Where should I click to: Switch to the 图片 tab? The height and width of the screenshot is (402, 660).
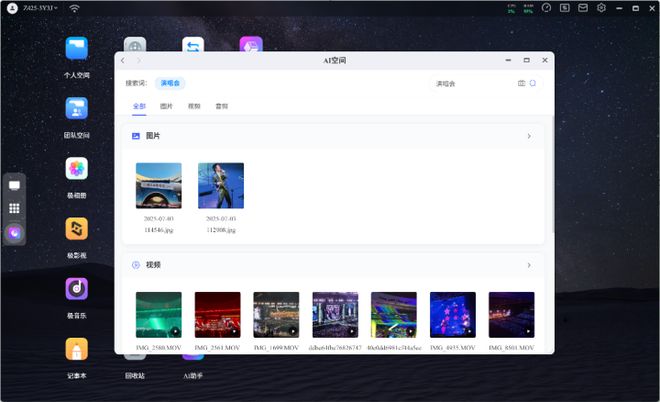click(x=166, y=105)
